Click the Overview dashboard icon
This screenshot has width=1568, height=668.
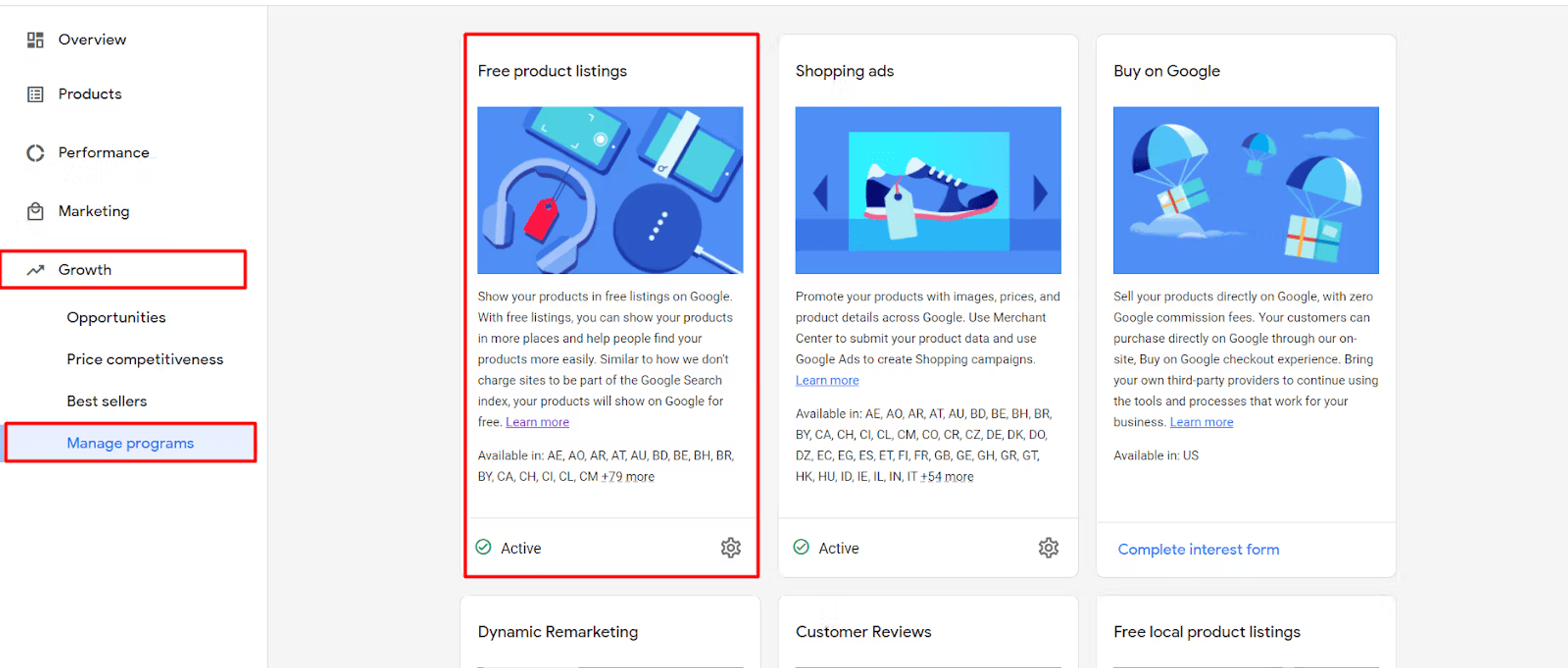tap(35, 40)
